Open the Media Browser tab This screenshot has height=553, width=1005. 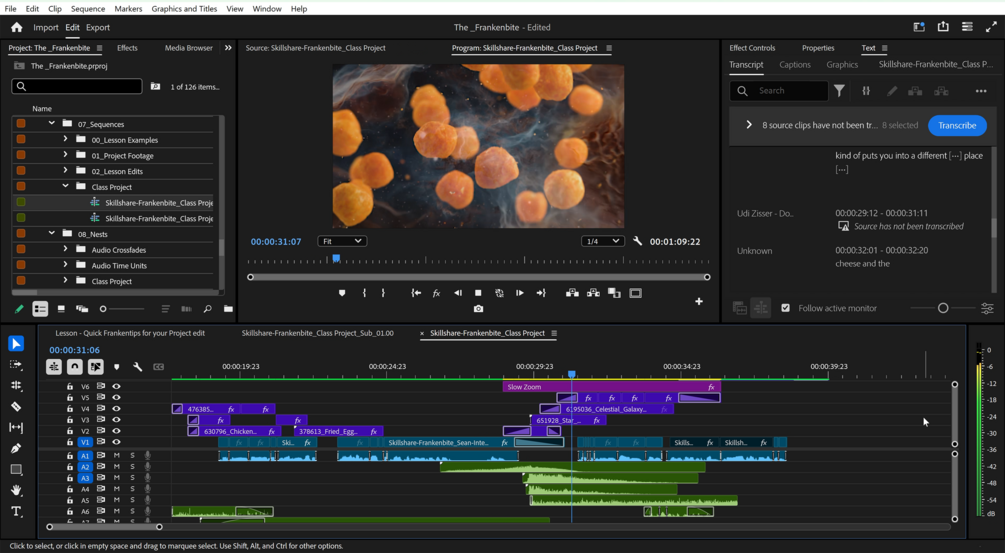188,48
